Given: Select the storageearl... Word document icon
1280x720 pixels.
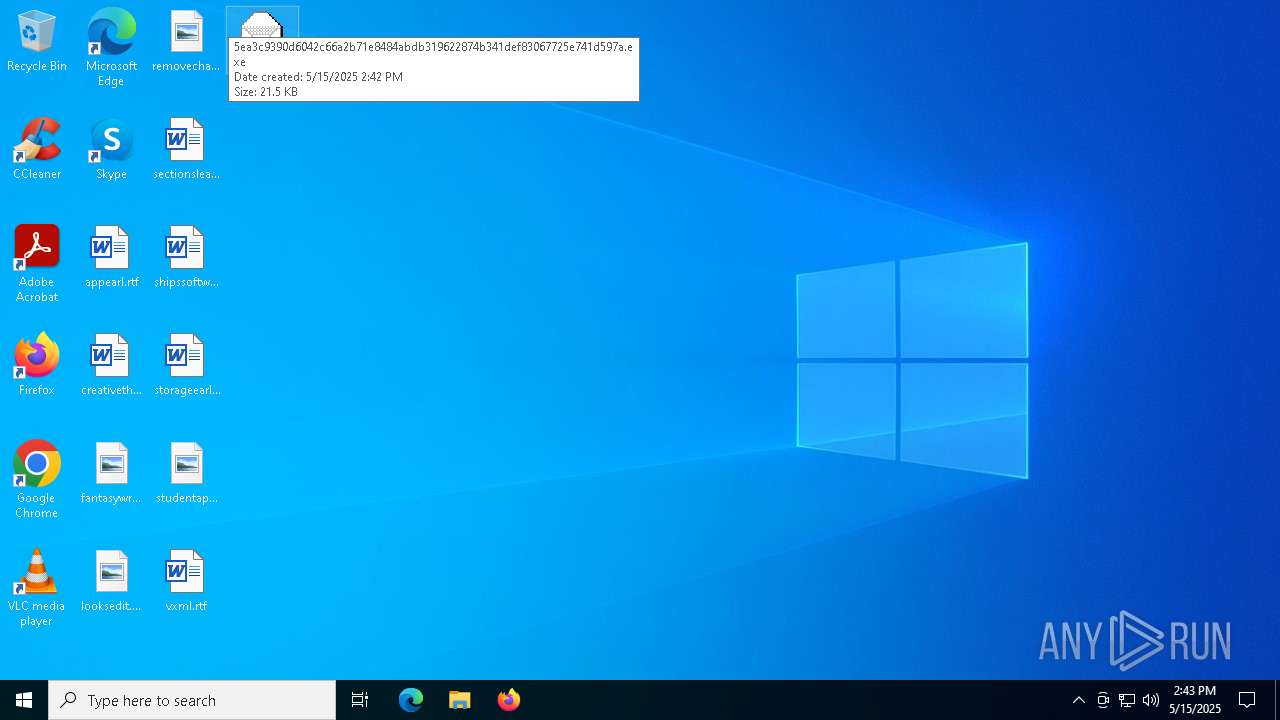Looking at the screenshot, I should click(186, 366).
